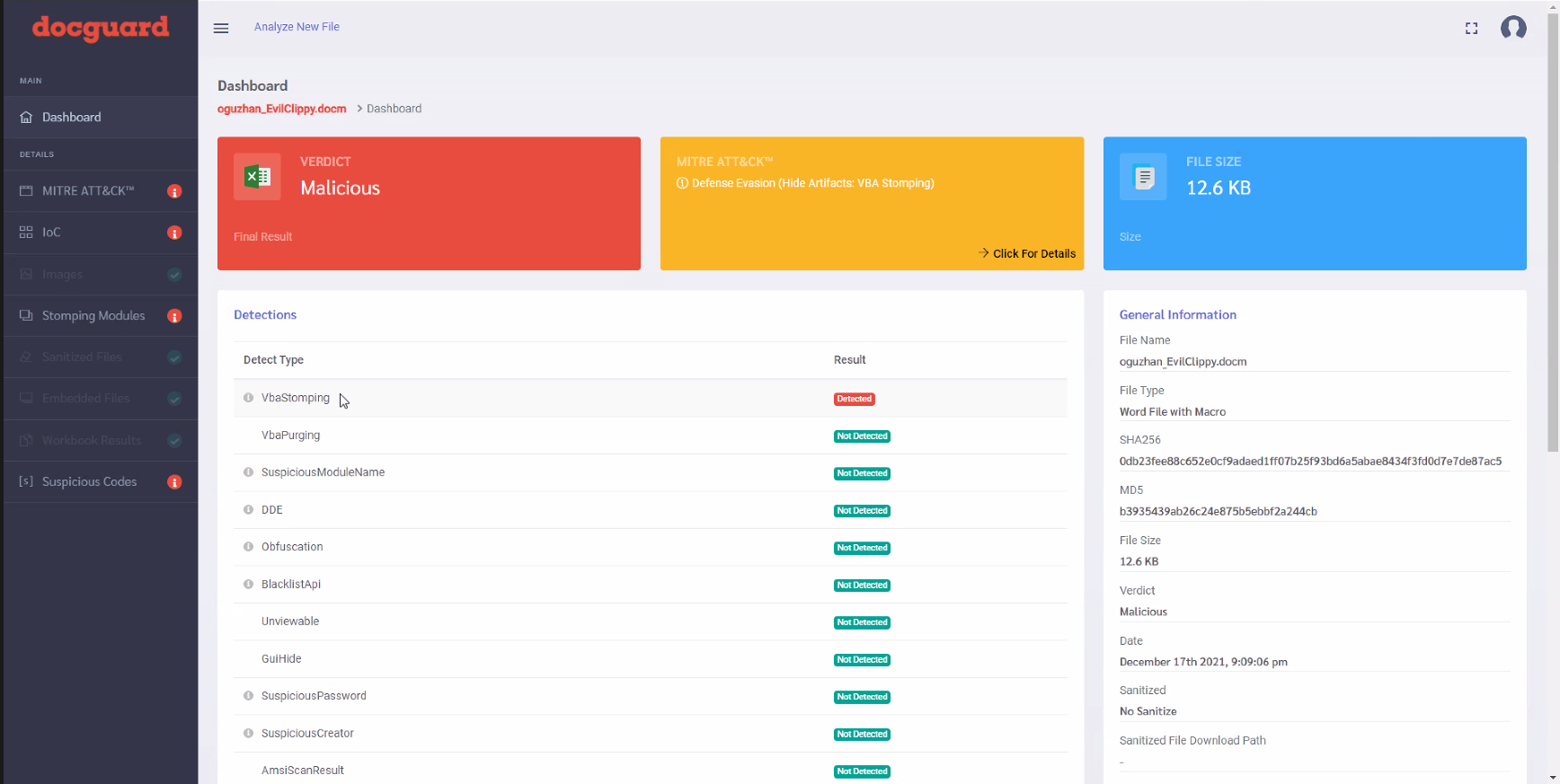Toggle fullscreen mode icon
This screenshot has height=784, width=1560.
click(1471, 29)
